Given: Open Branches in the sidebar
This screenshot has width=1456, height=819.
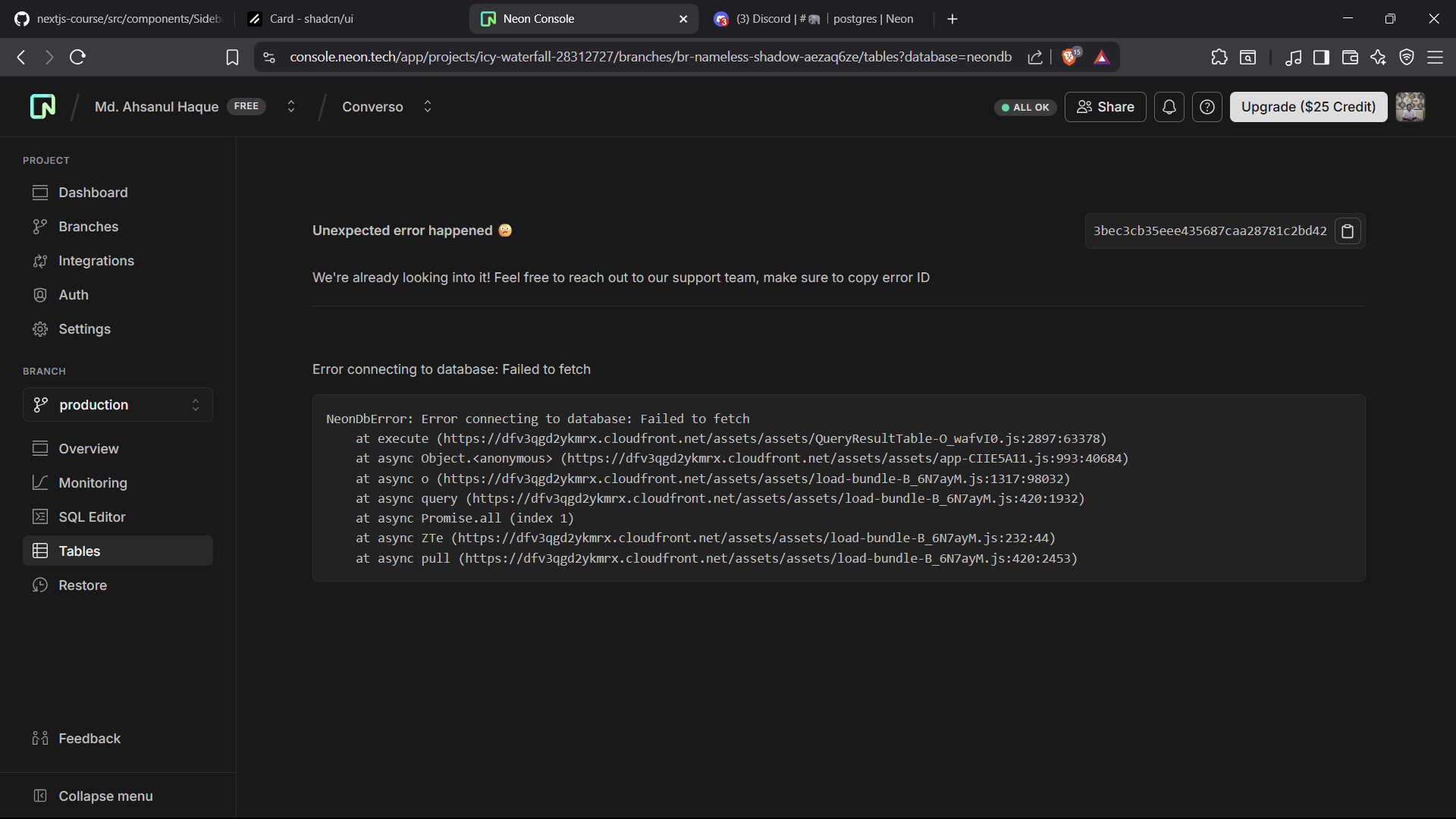Looking at the screenshot, I should [118, 227].
